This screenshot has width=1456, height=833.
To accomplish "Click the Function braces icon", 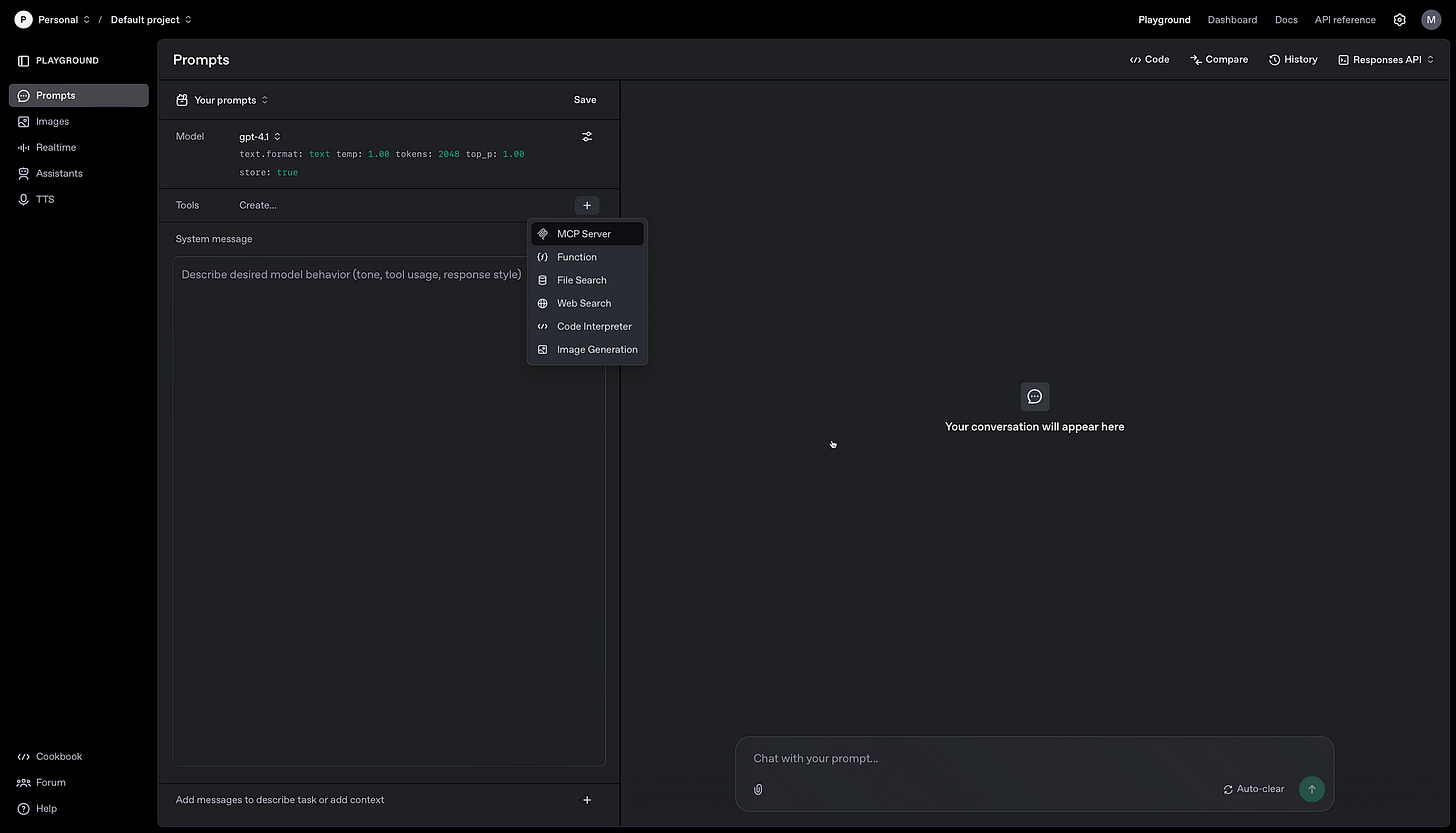I will coord(543,257).
